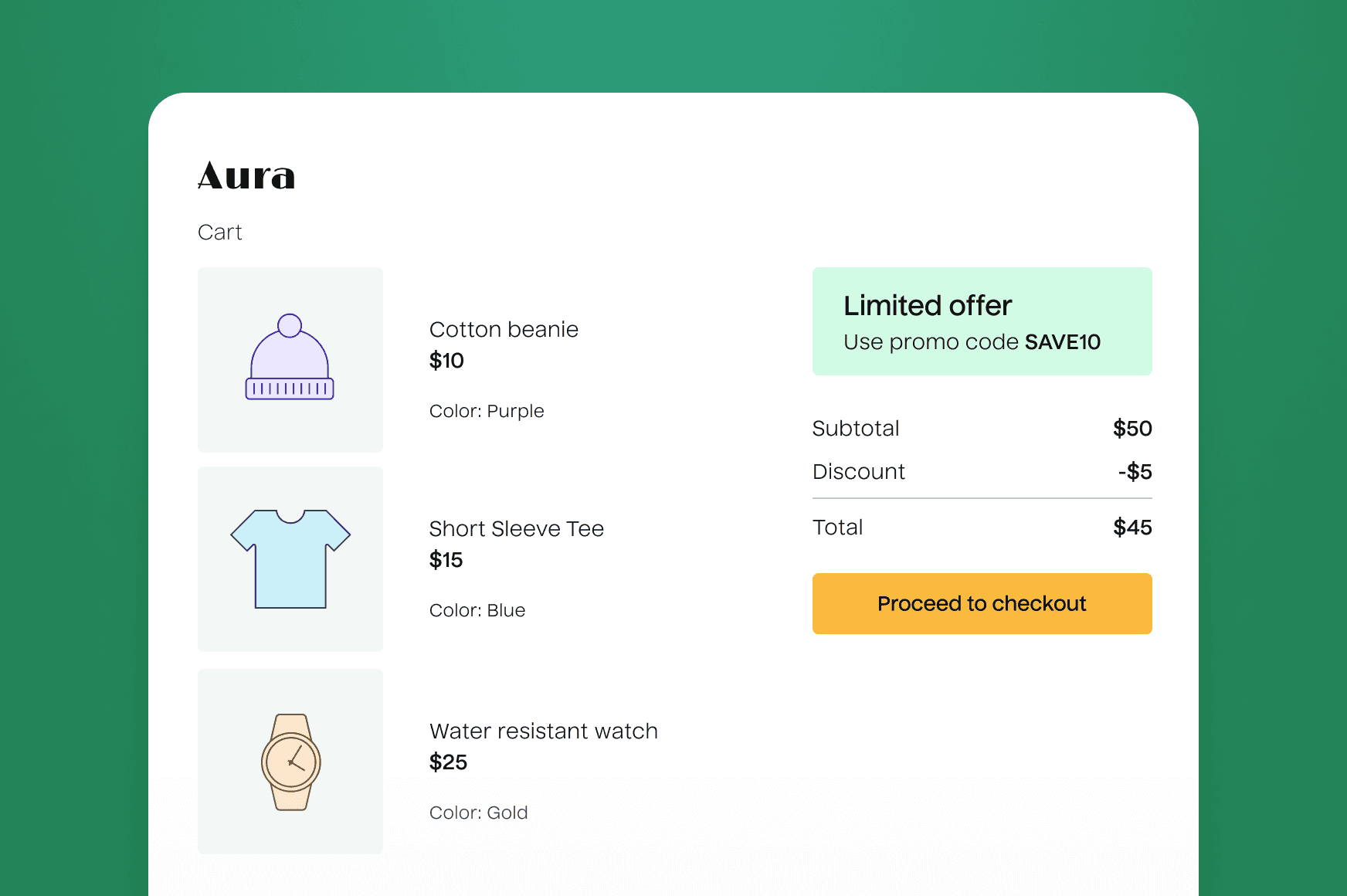Open the Cotton beanie product name
Screen dimensions: 1347x896
504,329
